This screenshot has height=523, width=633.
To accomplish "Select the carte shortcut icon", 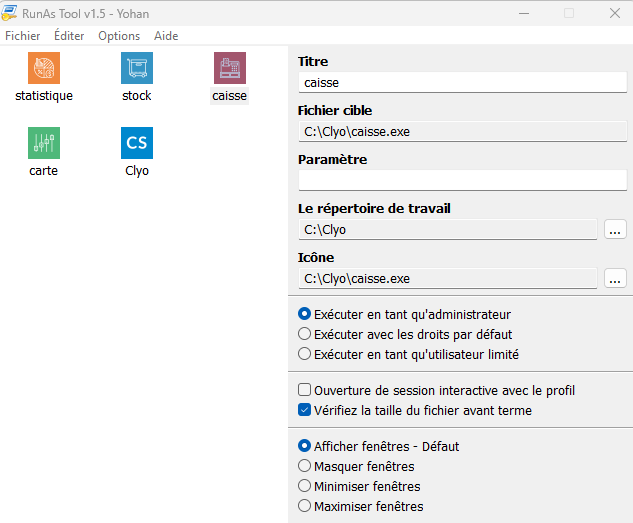I will [44, 143].
